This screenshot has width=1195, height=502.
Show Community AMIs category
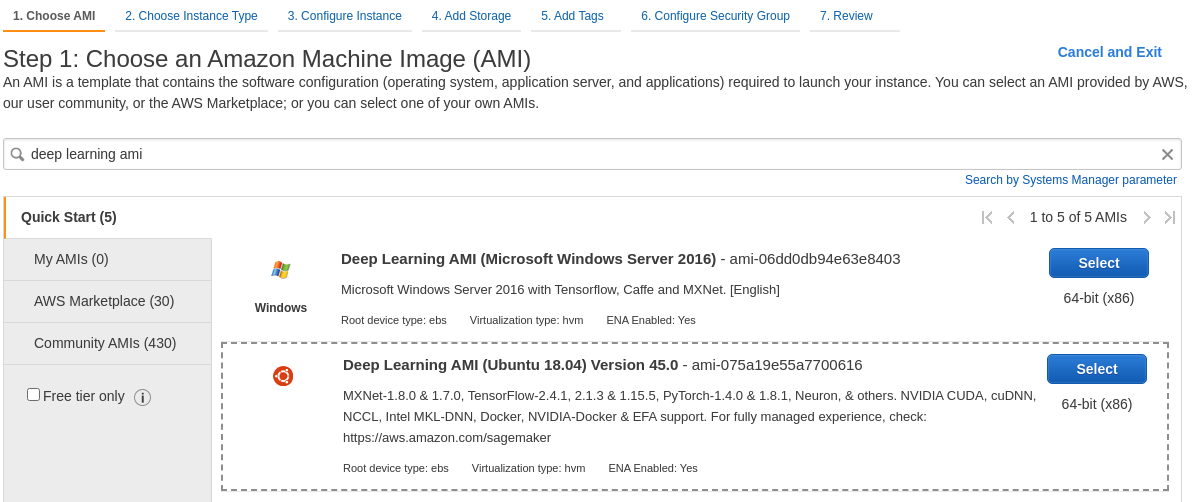[x=105, y=343]
